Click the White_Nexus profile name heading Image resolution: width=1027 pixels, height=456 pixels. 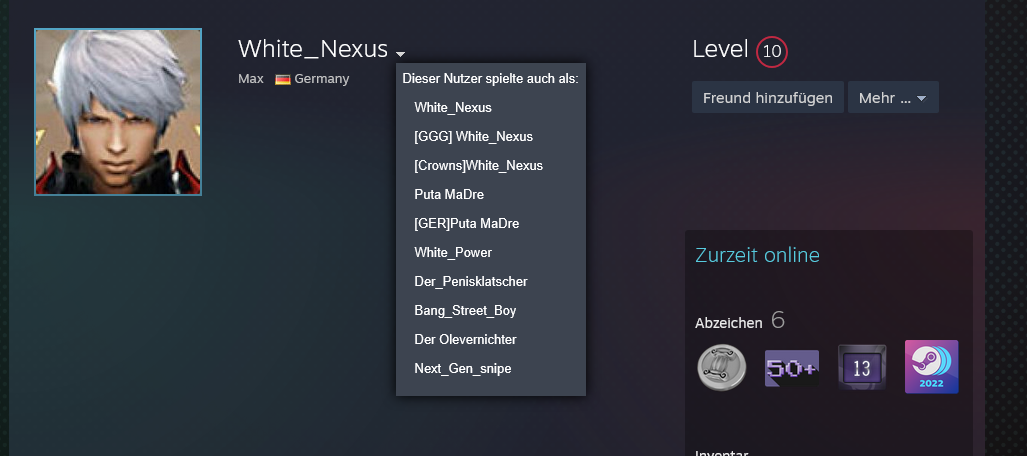[312, 49]
